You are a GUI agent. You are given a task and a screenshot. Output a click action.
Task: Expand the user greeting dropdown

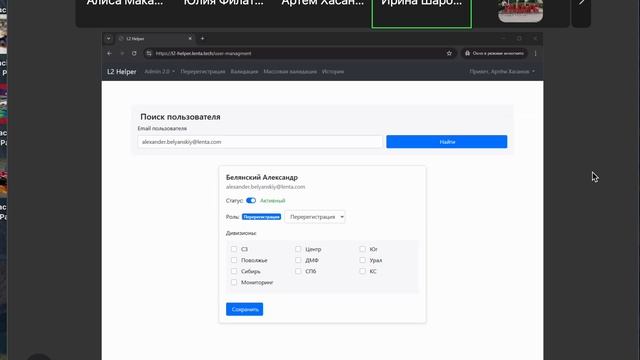502,71
